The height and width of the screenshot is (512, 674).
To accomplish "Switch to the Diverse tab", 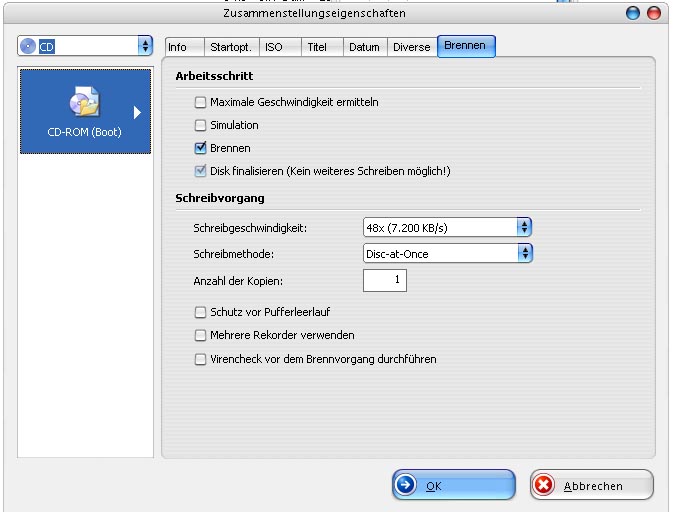I will pyautogui.click(x=412, y=47).
